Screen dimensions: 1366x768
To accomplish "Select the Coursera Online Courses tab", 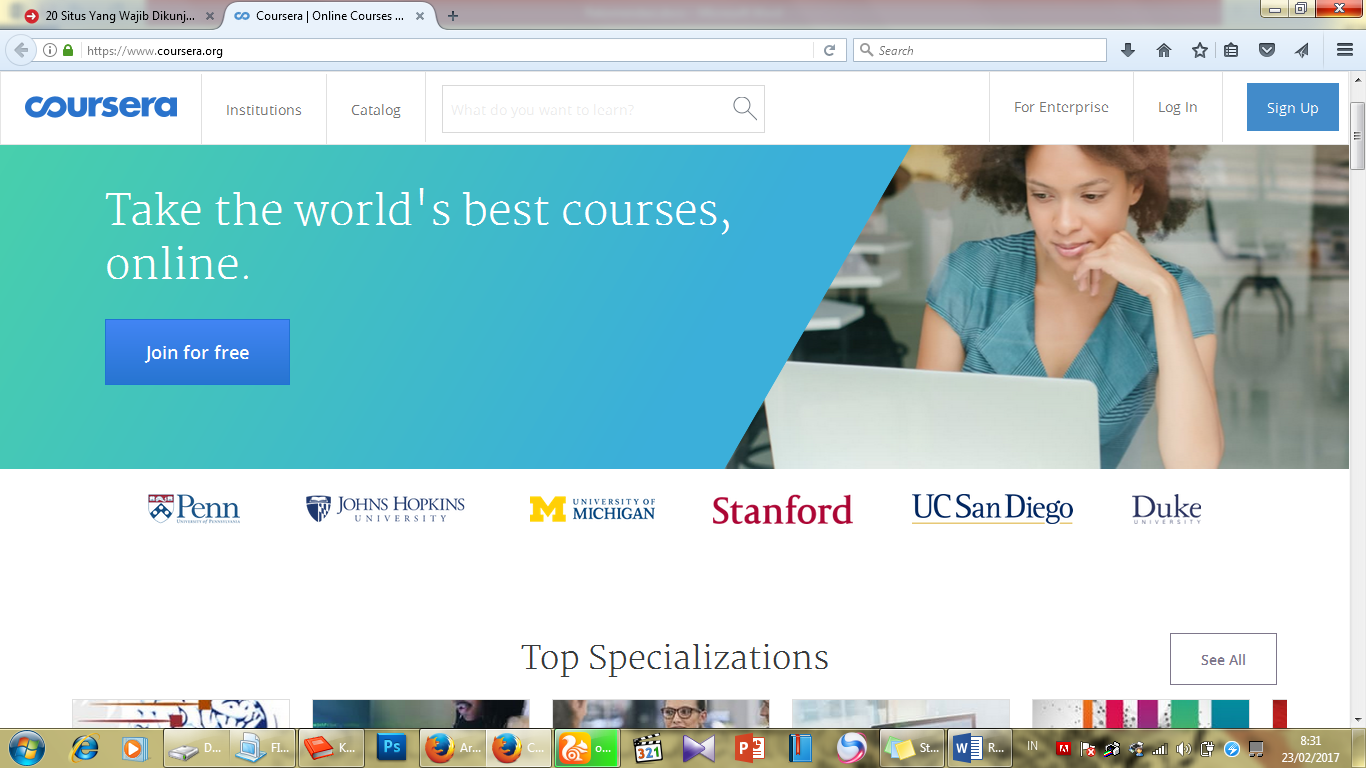I will coord(330,16).
